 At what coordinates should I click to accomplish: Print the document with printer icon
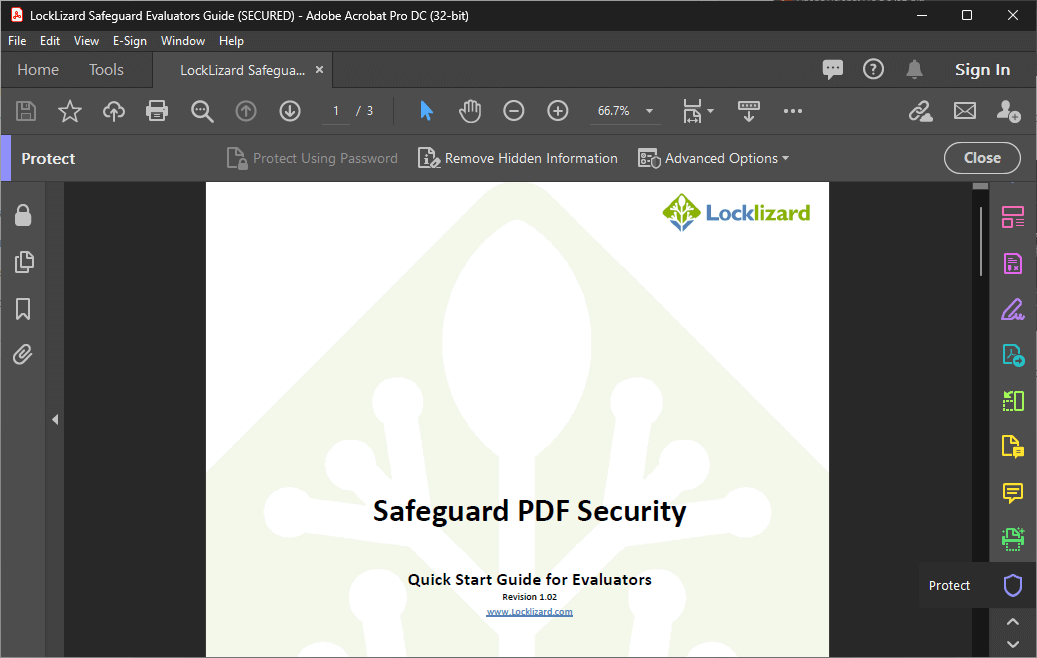157,111
